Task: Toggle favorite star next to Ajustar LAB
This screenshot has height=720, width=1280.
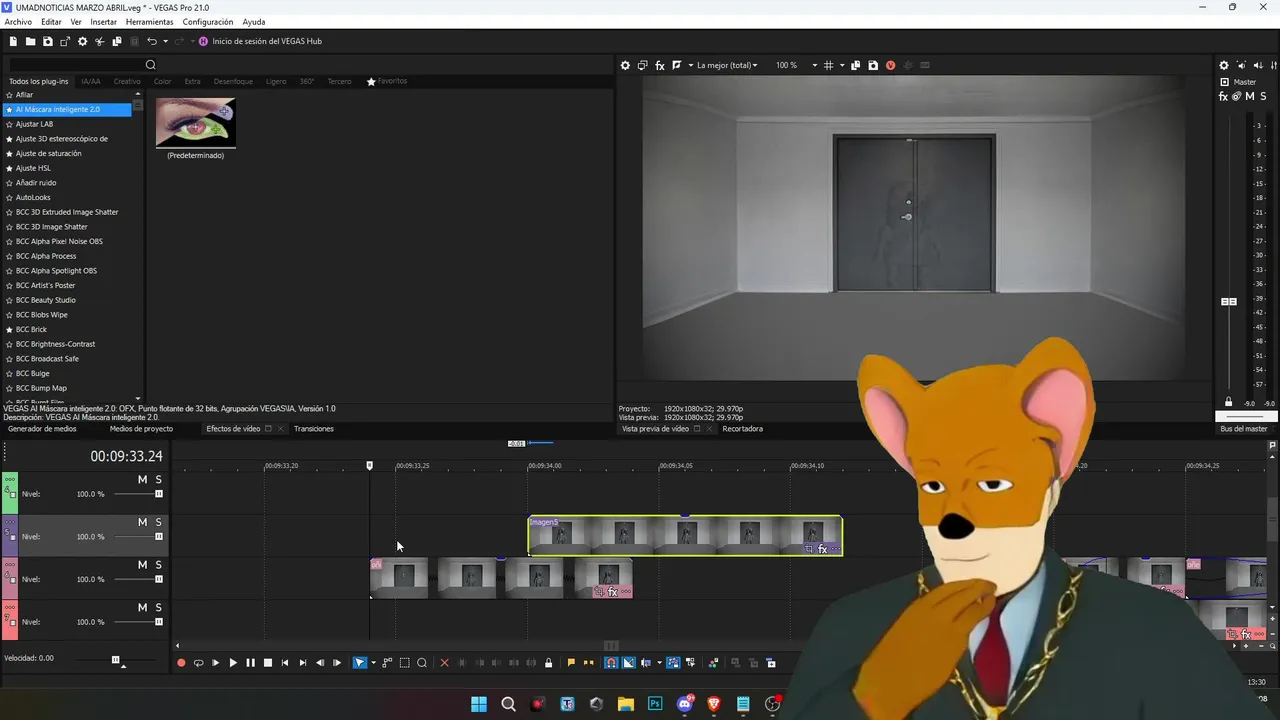Action: tap(9, 124)
